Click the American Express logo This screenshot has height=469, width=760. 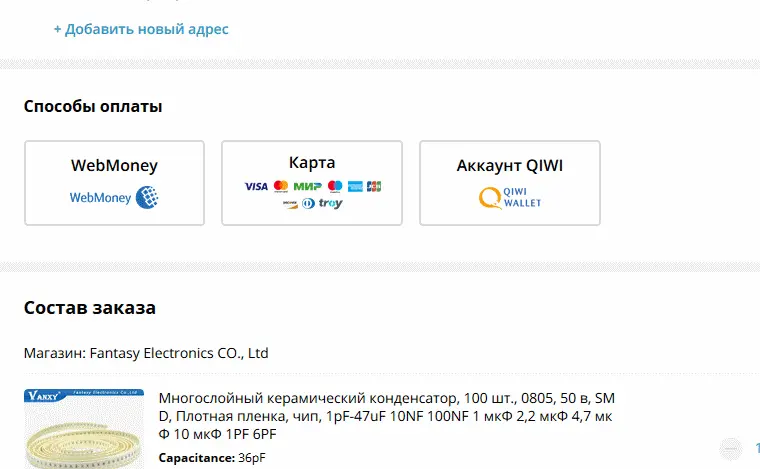pos(355,187)
